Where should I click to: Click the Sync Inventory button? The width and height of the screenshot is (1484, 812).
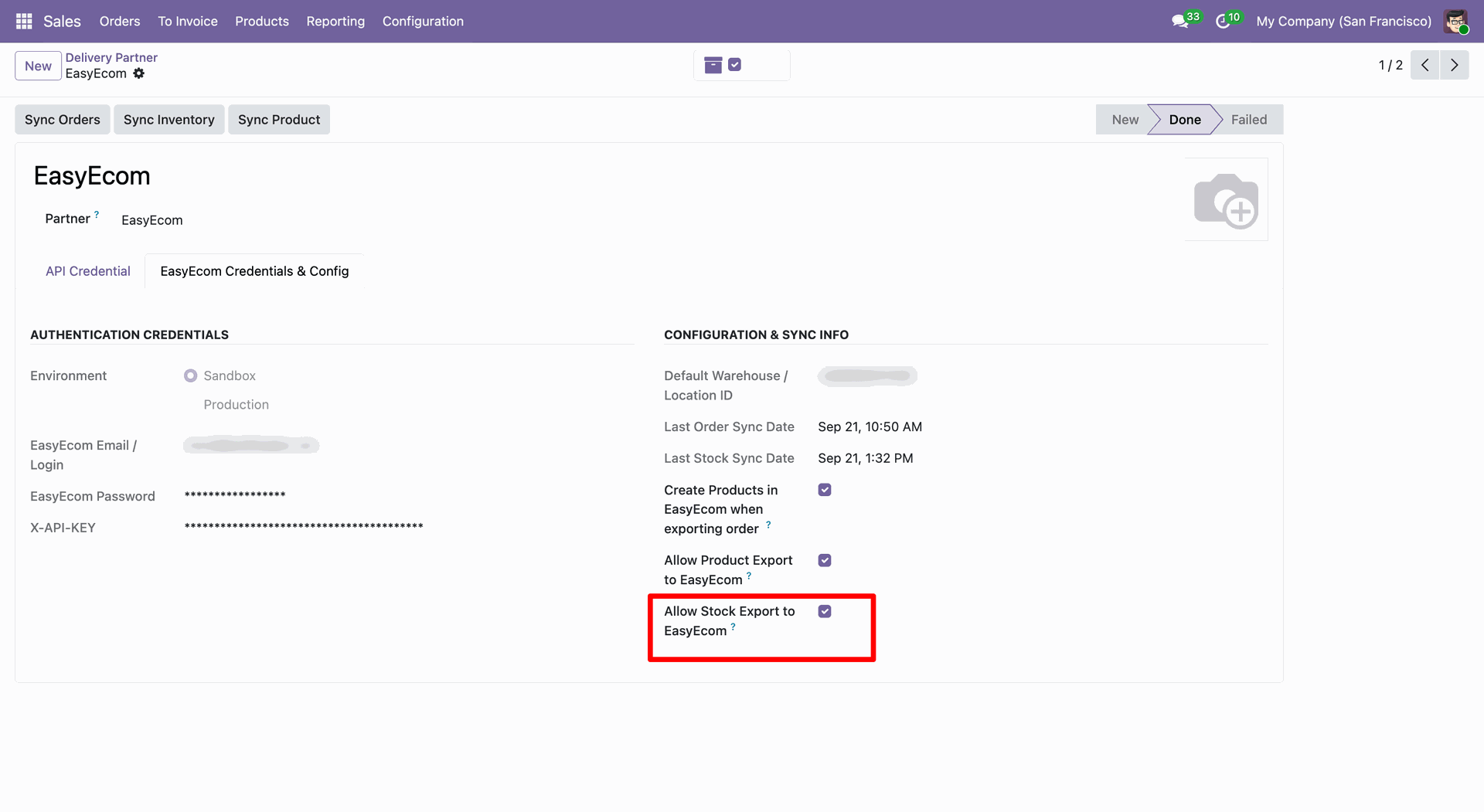pos(169,120)
